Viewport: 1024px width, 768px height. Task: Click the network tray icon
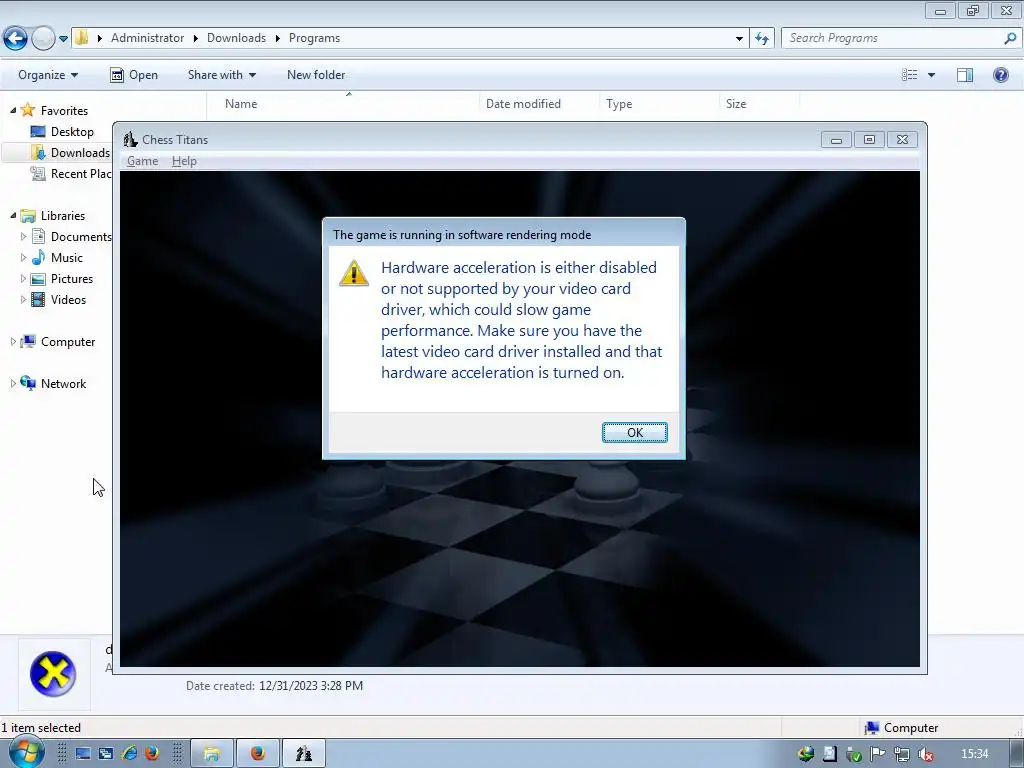tap(902, 754)
